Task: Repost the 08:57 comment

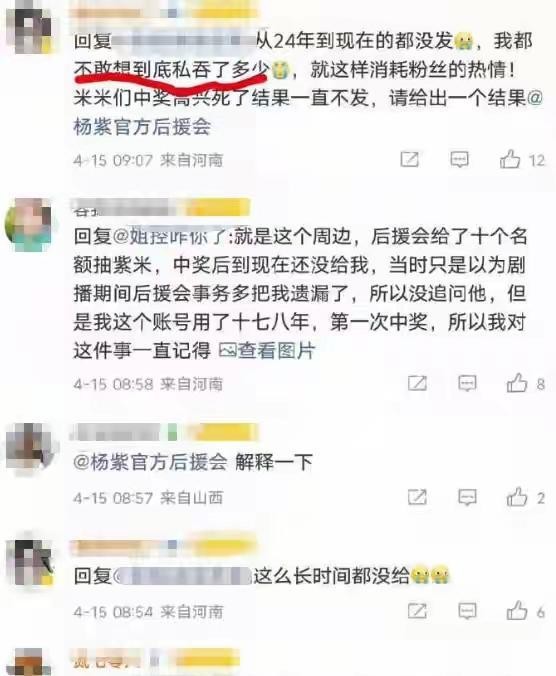Action: (417, 497)
